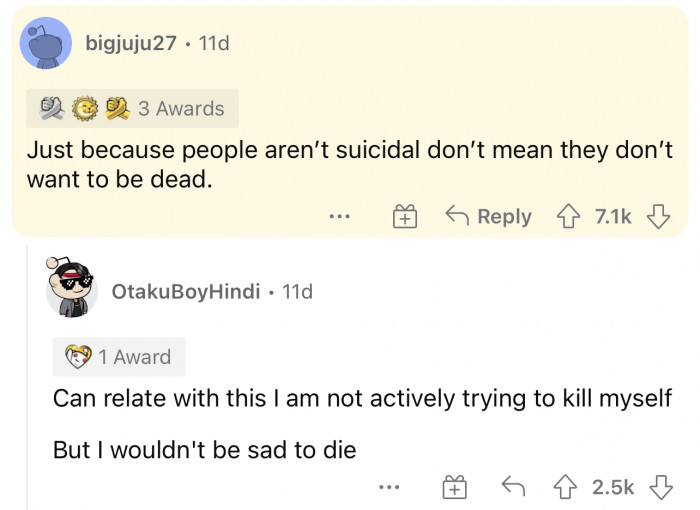Show the 1 Award details
Viewport: 700px width, 510px height.
(x=119, y=357)
